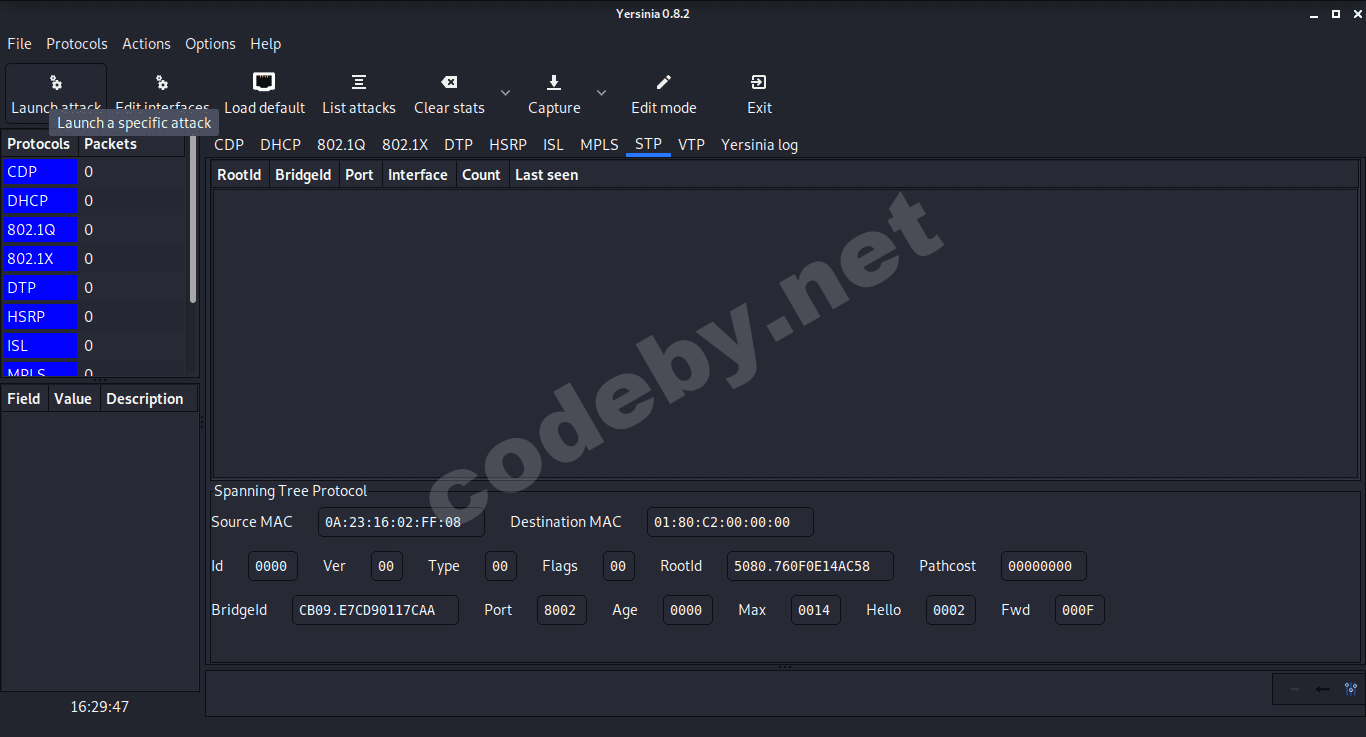Click the Protocols column header
This screenshot has height=737, width=1366.
(x=39, y=144)
